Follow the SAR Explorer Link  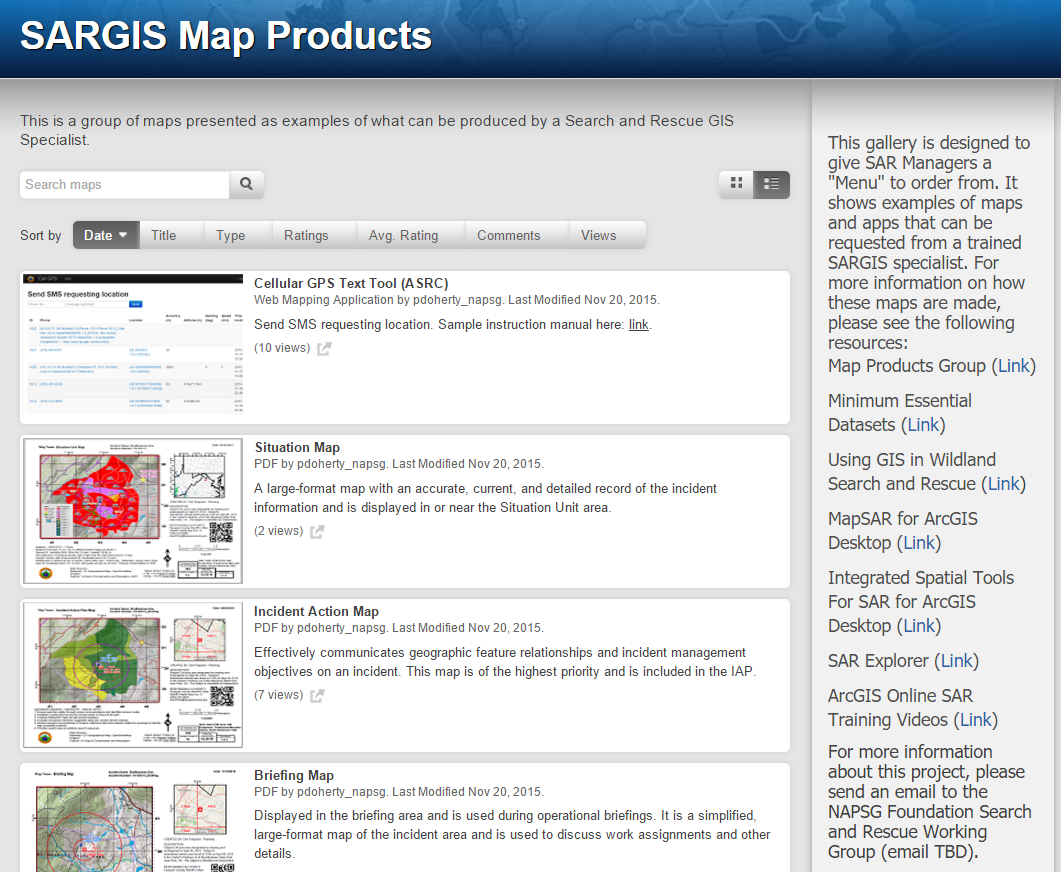pos(957,661)
